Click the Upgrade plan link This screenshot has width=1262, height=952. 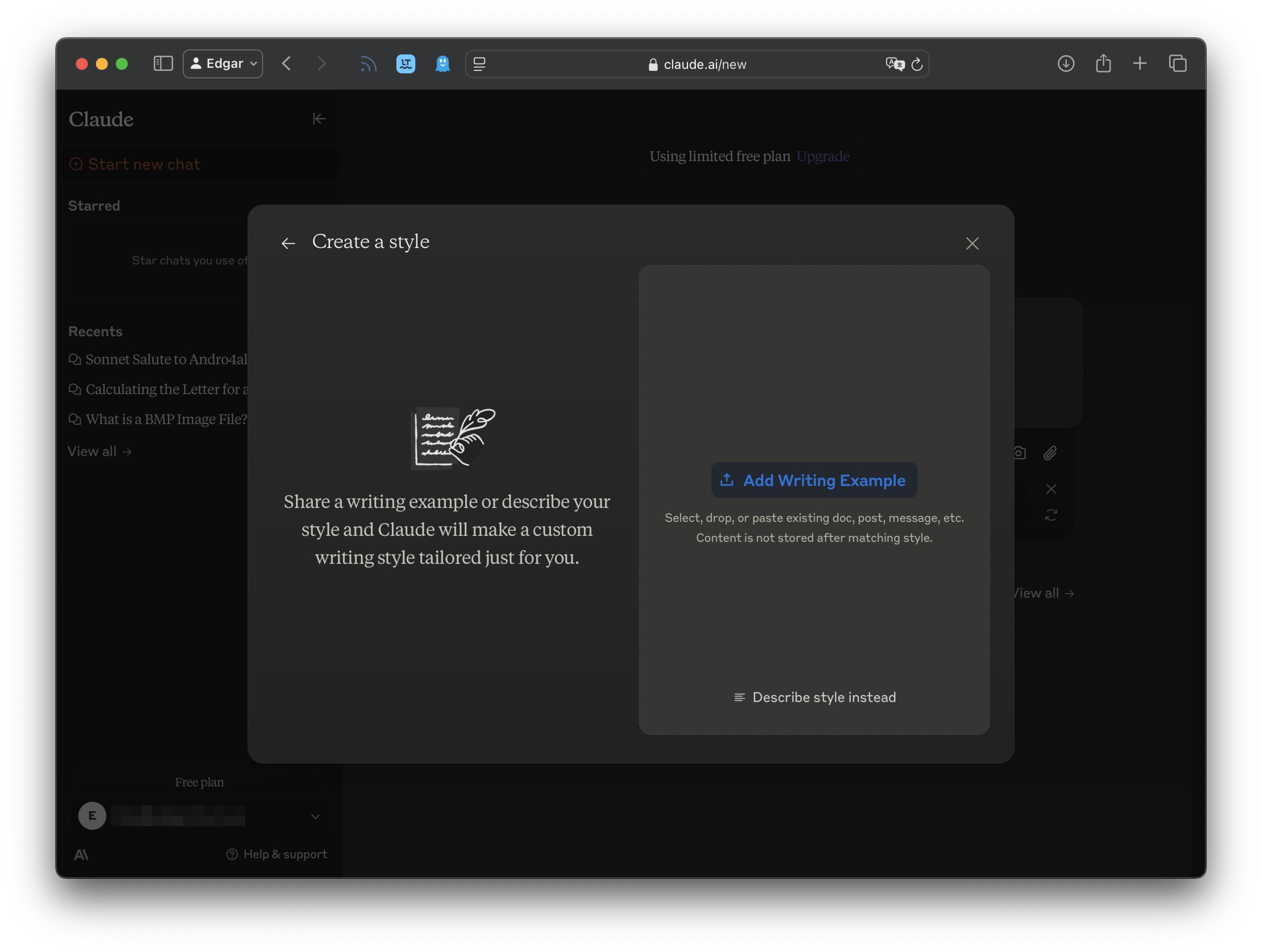click(823, 156)
